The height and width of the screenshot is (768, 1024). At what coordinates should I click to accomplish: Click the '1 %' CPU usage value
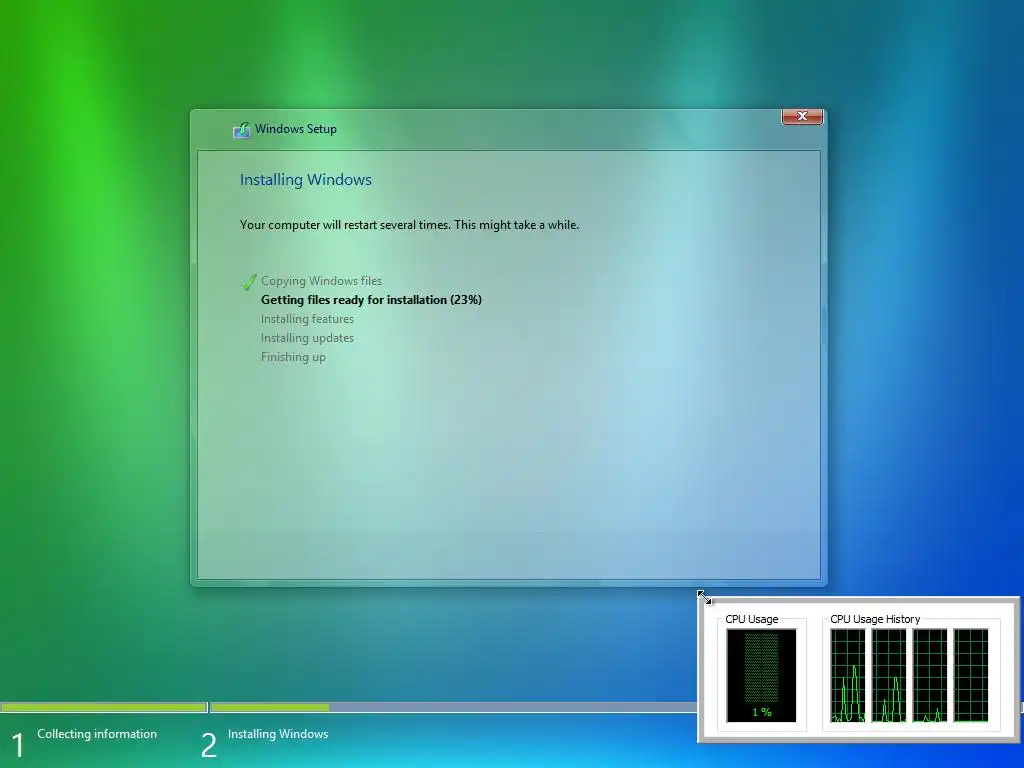[761, 712]
